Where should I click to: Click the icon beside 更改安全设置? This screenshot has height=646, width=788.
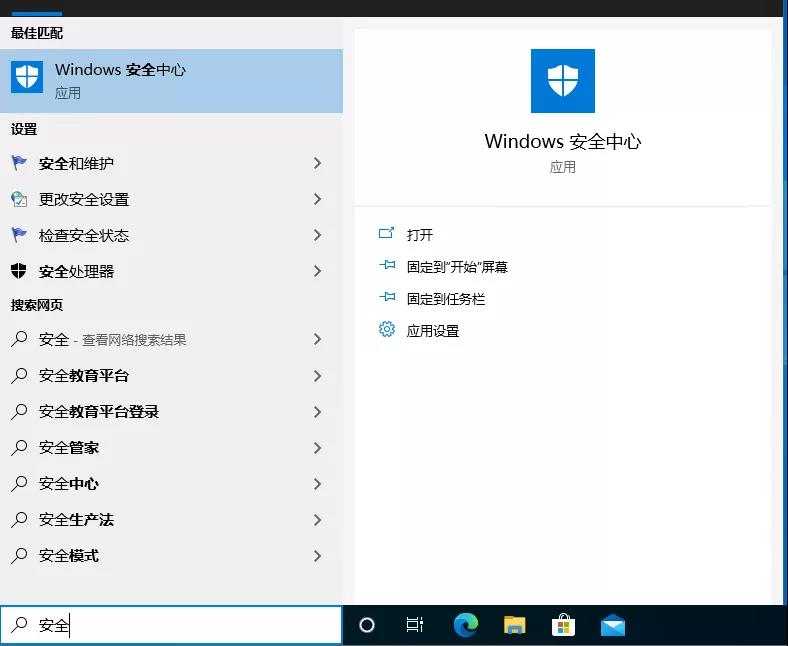click(x=19, y=199)
